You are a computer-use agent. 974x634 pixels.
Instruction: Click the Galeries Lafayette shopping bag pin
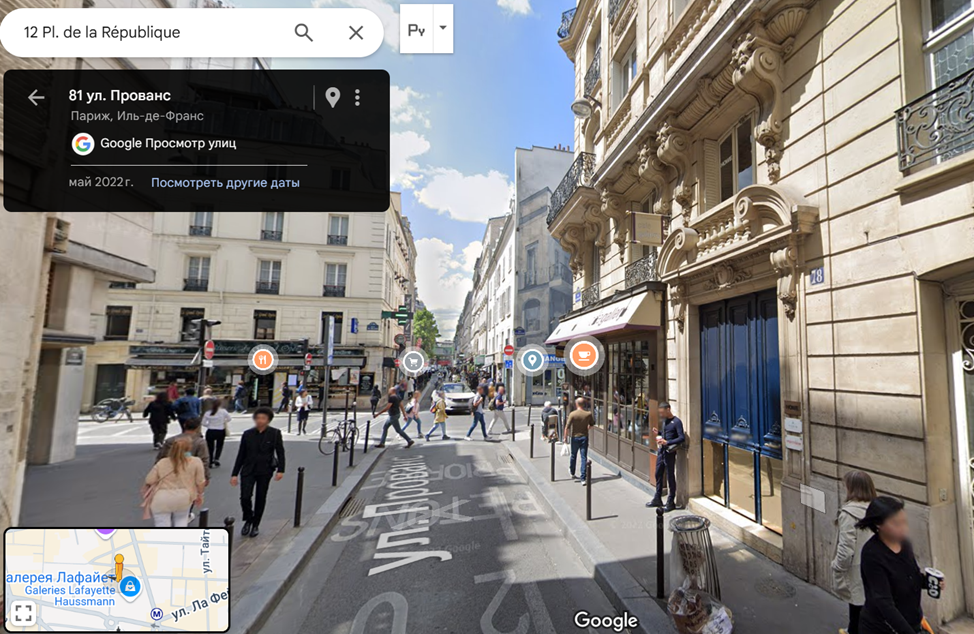click(130, 587)
